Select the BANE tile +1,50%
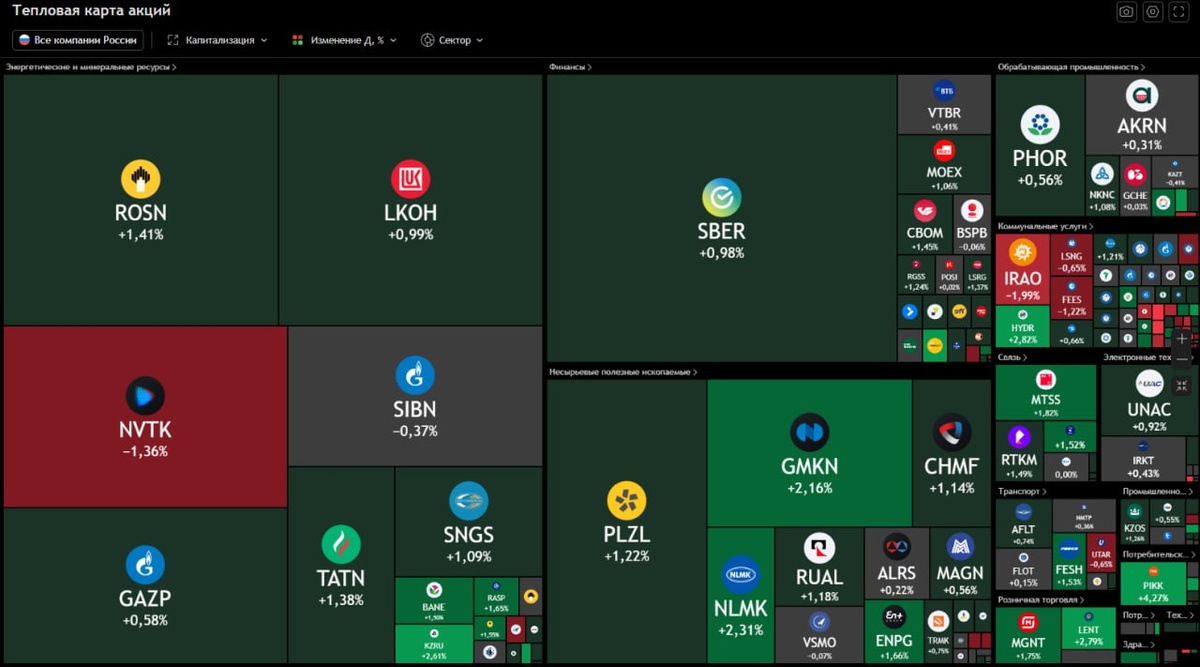This screenshot has height=667, width=1200. coord(433,601)
